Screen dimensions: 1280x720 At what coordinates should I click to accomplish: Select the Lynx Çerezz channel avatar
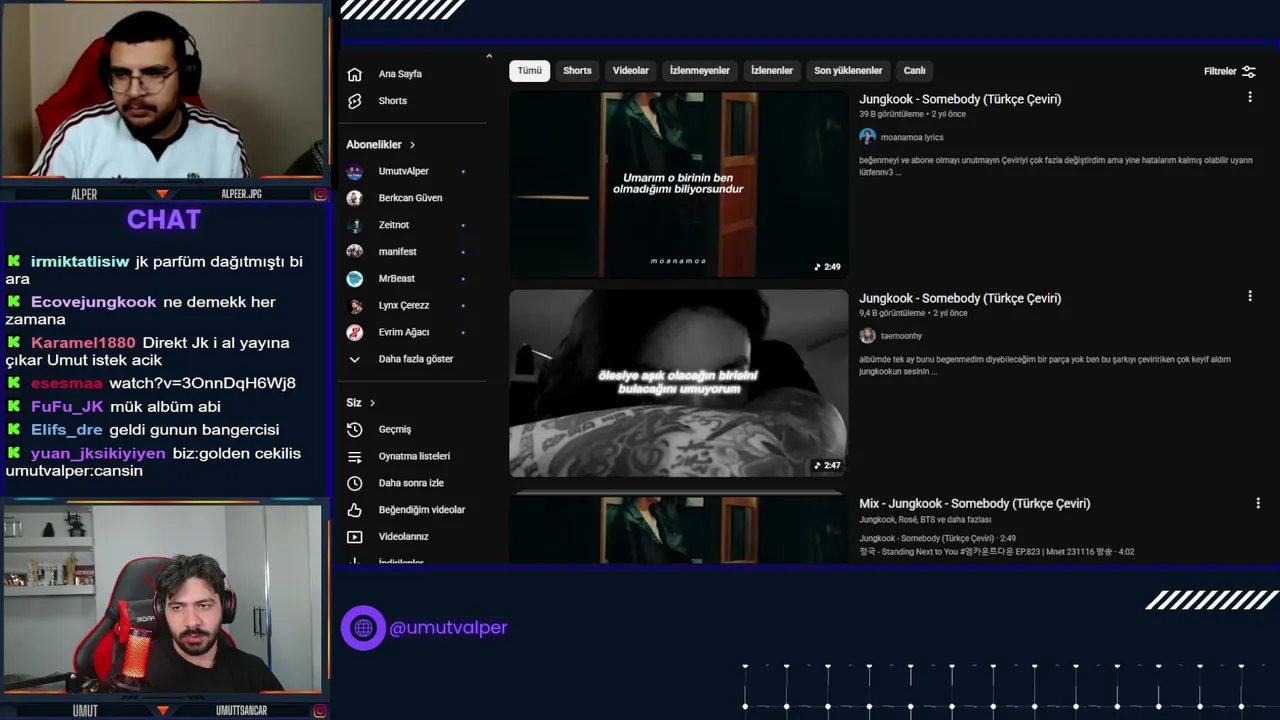[354, 305]
